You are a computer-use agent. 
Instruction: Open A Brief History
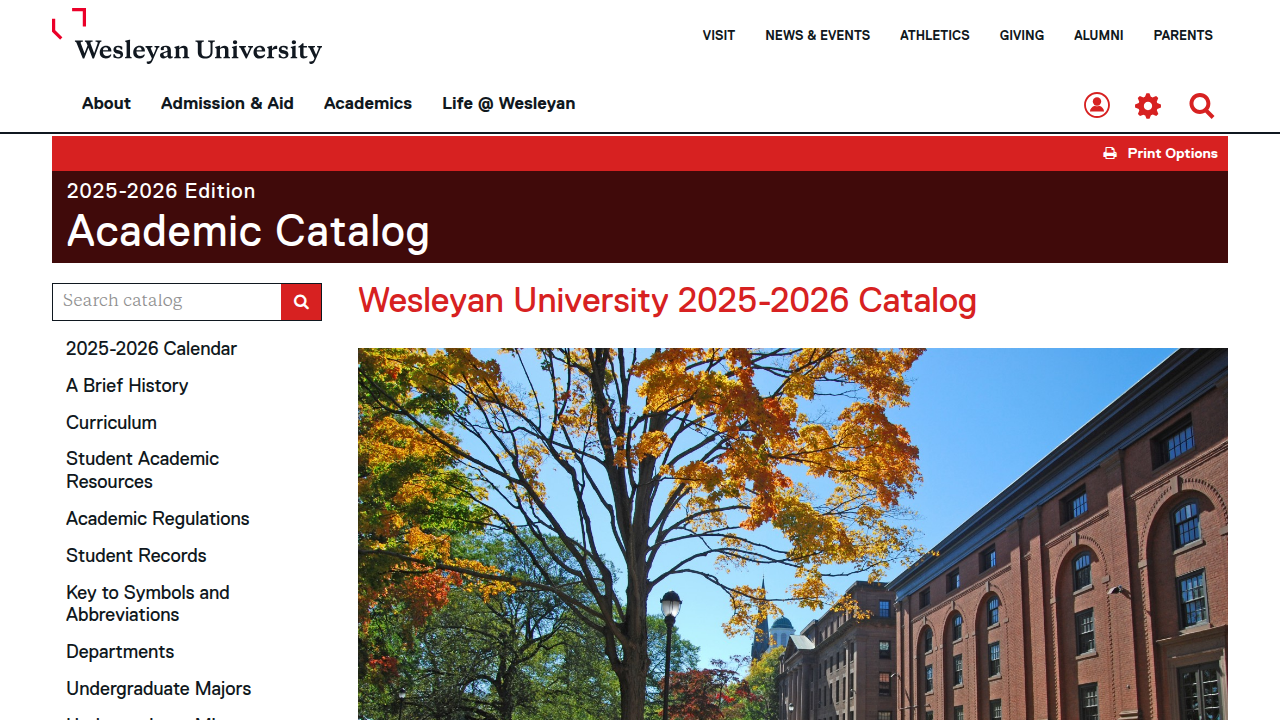click(127, 386)
